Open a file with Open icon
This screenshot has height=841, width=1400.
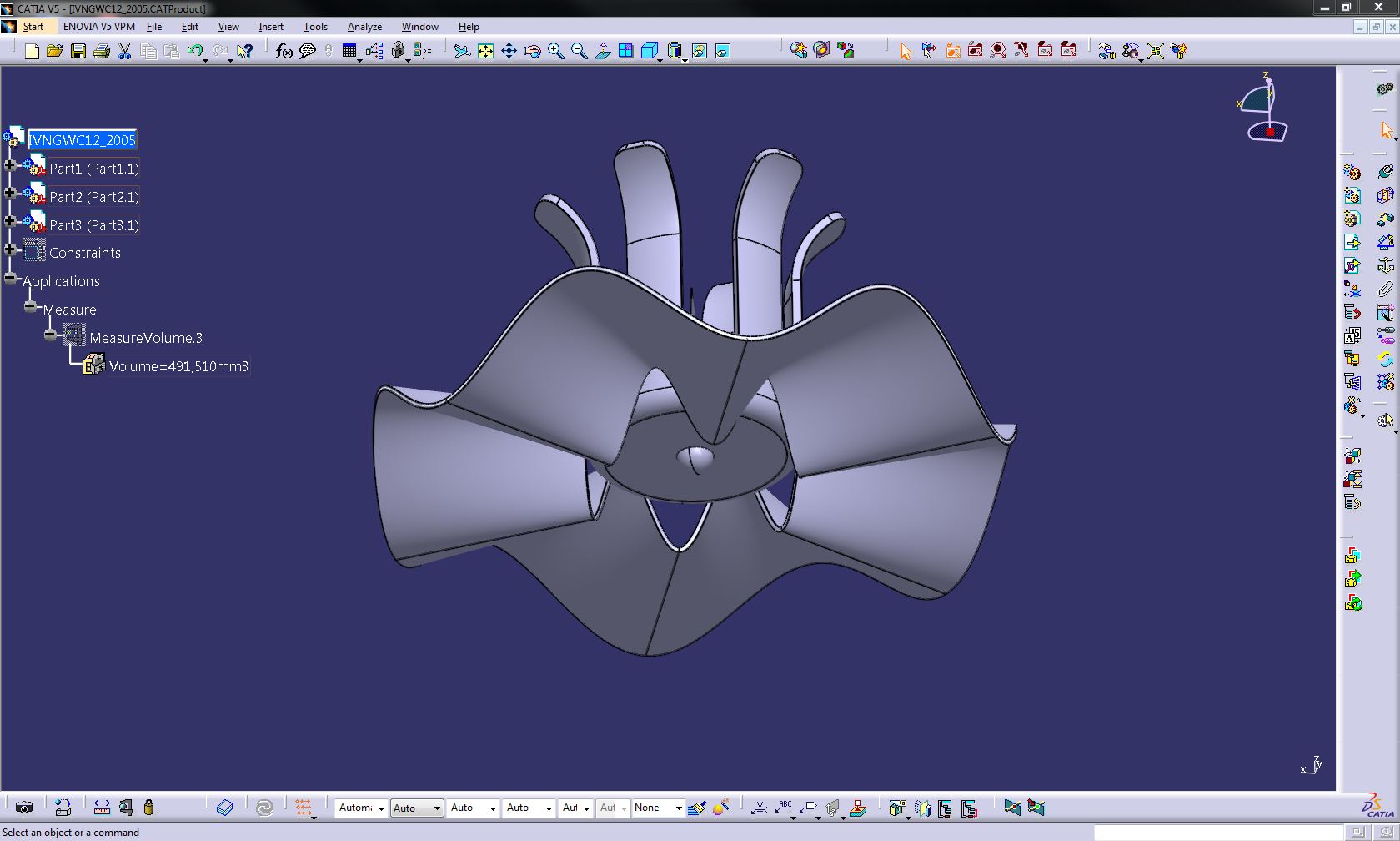click(55, 52)
